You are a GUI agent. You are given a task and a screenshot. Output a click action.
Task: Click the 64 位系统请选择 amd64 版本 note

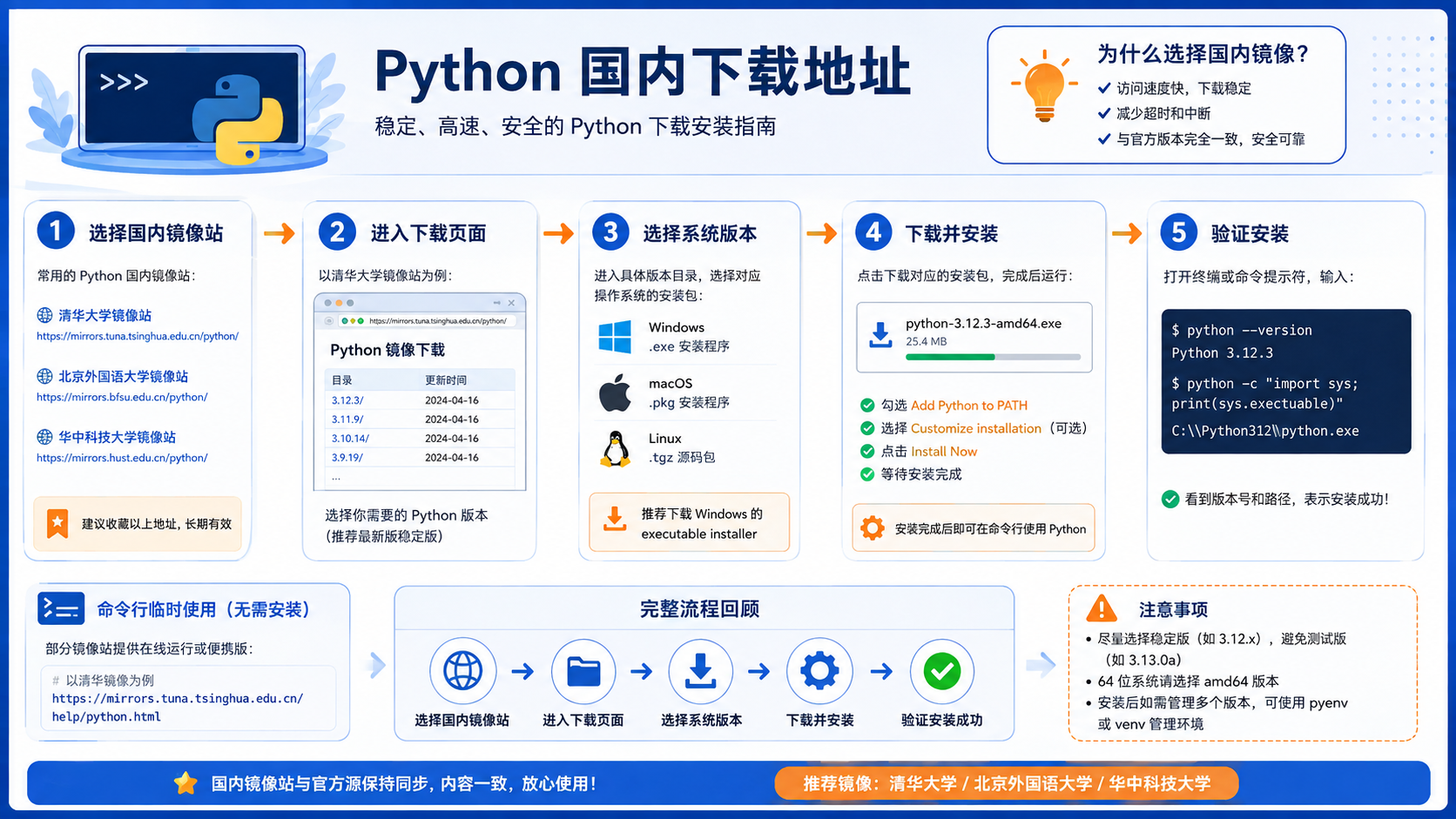1188,681
